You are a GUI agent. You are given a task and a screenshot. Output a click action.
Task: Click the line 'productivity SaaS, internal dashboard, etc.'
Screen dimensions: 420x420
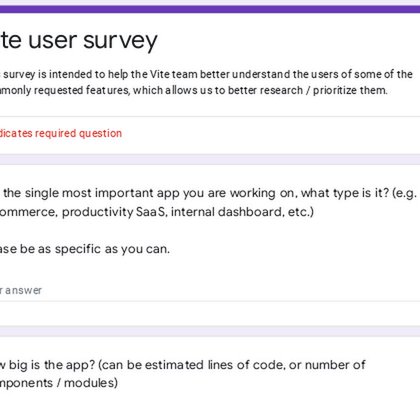click(x=157, y=212)
